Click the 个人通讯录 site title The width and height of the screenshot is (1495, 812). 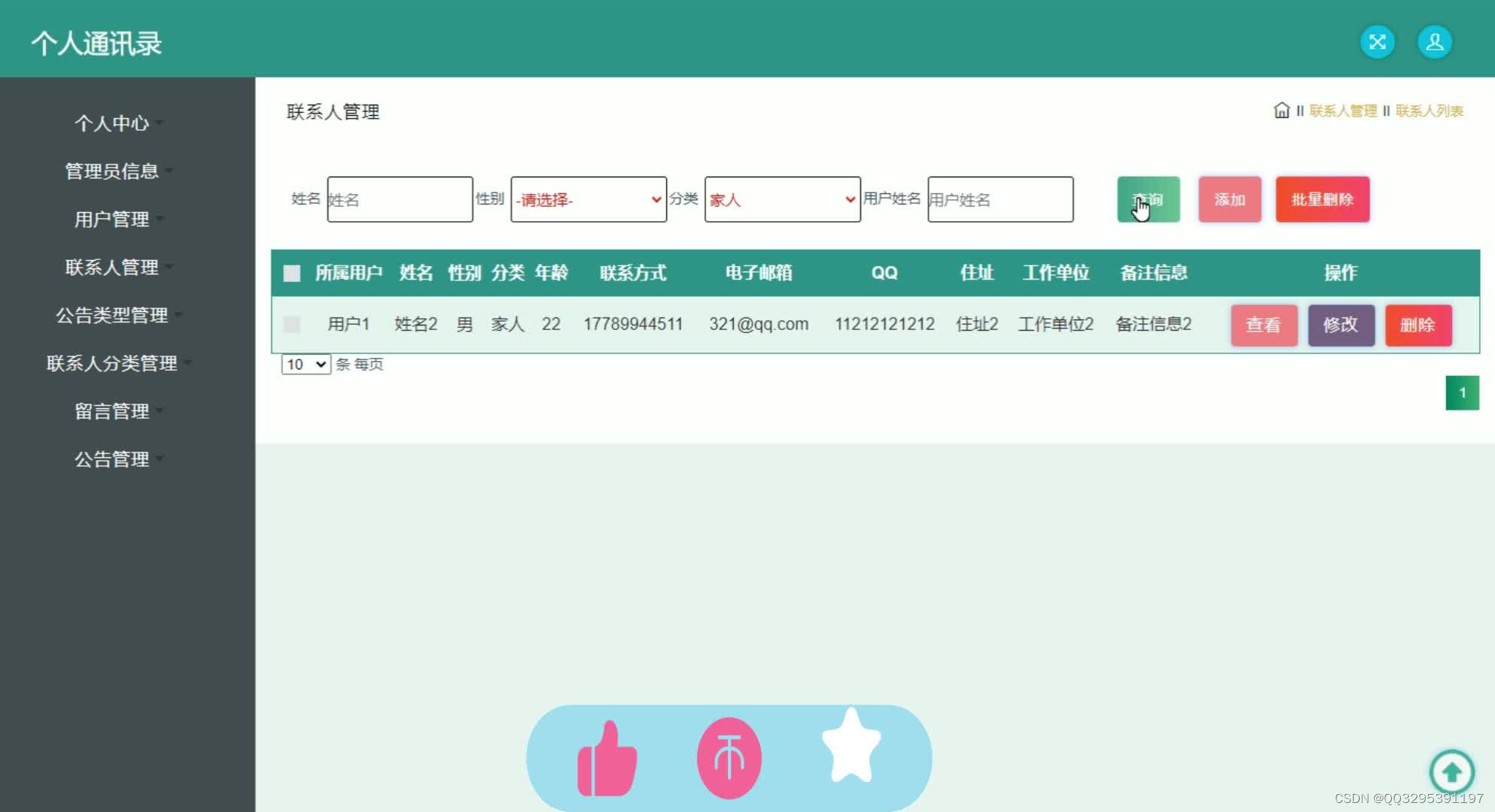pyautogui.click(x=96, y=44)
